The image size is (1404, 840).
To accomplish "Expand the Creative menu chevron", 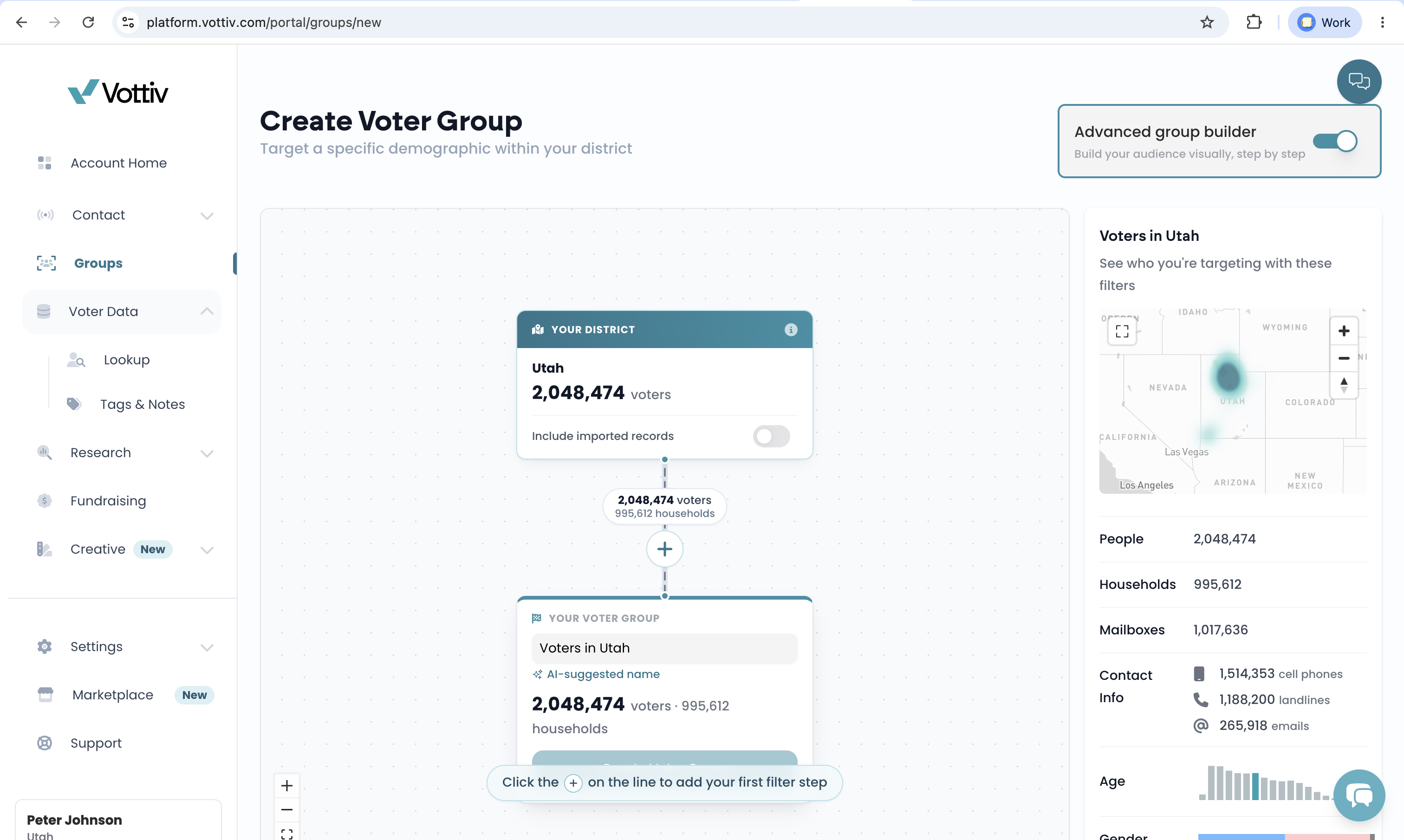I will pos(207,549).
